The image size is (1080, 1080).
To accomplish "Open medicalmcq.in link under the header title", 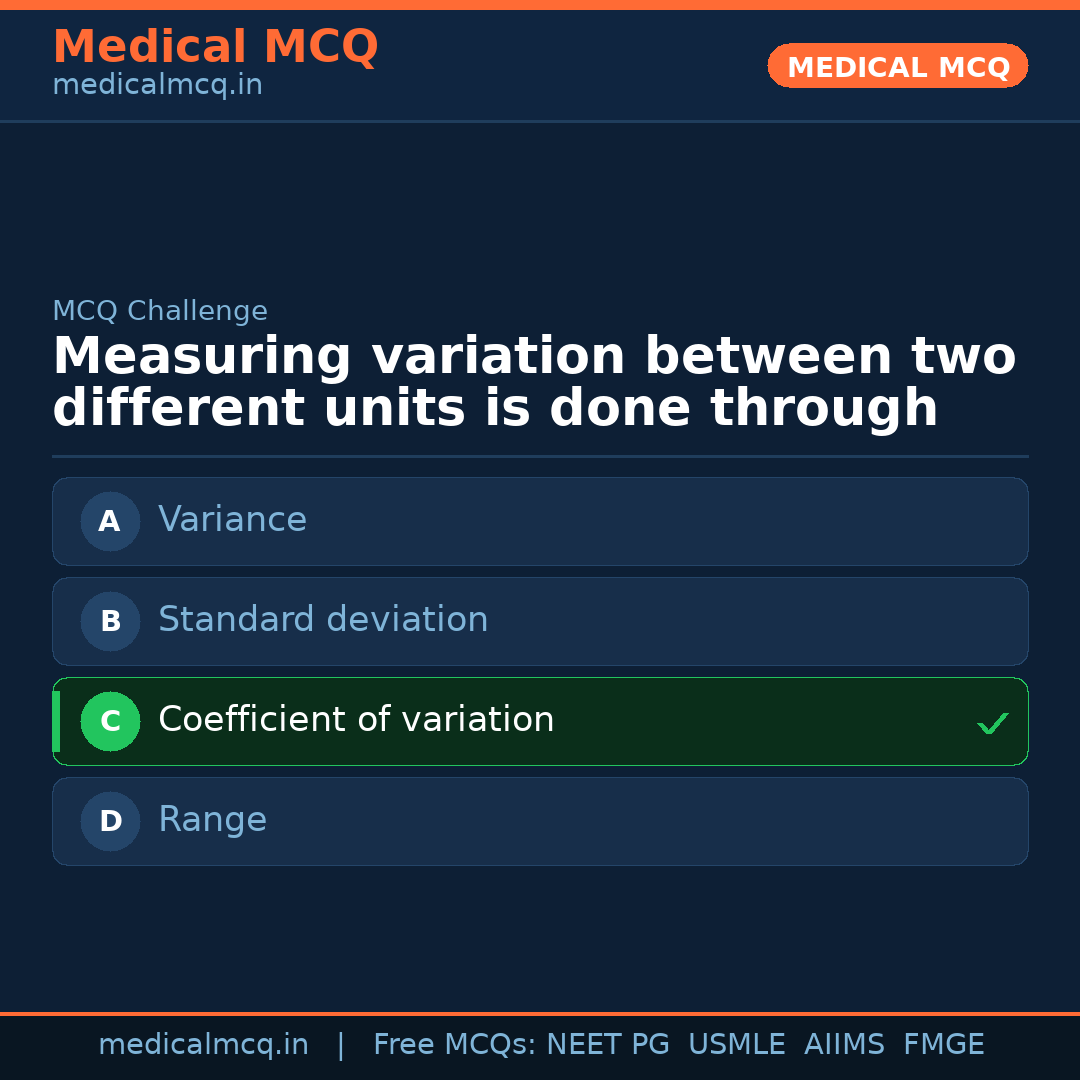I will coord(157,86).
